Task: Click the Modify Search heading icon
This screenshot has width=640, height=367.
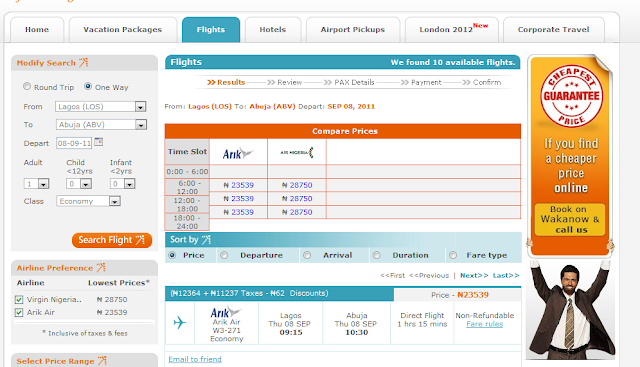Action: 84,62
